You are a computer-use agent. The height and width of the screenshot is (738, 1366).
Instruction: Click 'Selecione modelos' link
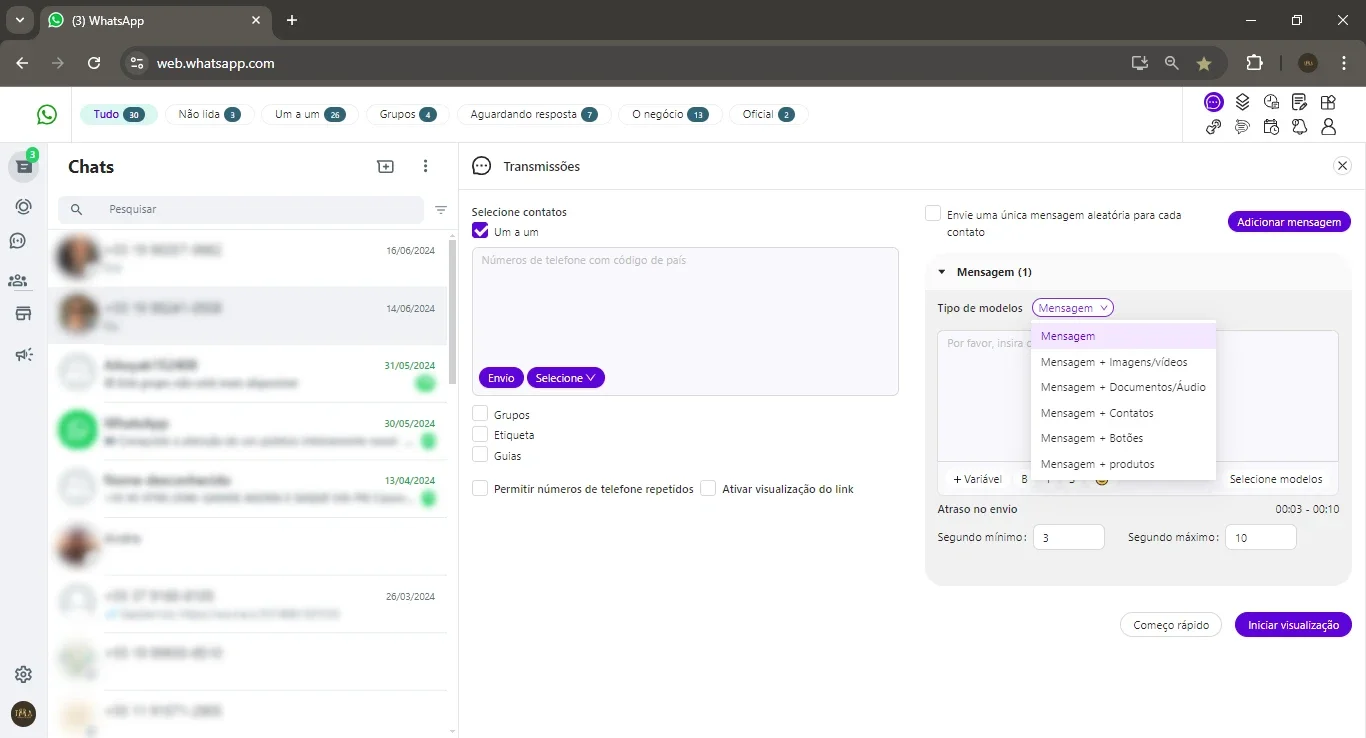(1276, 479)
